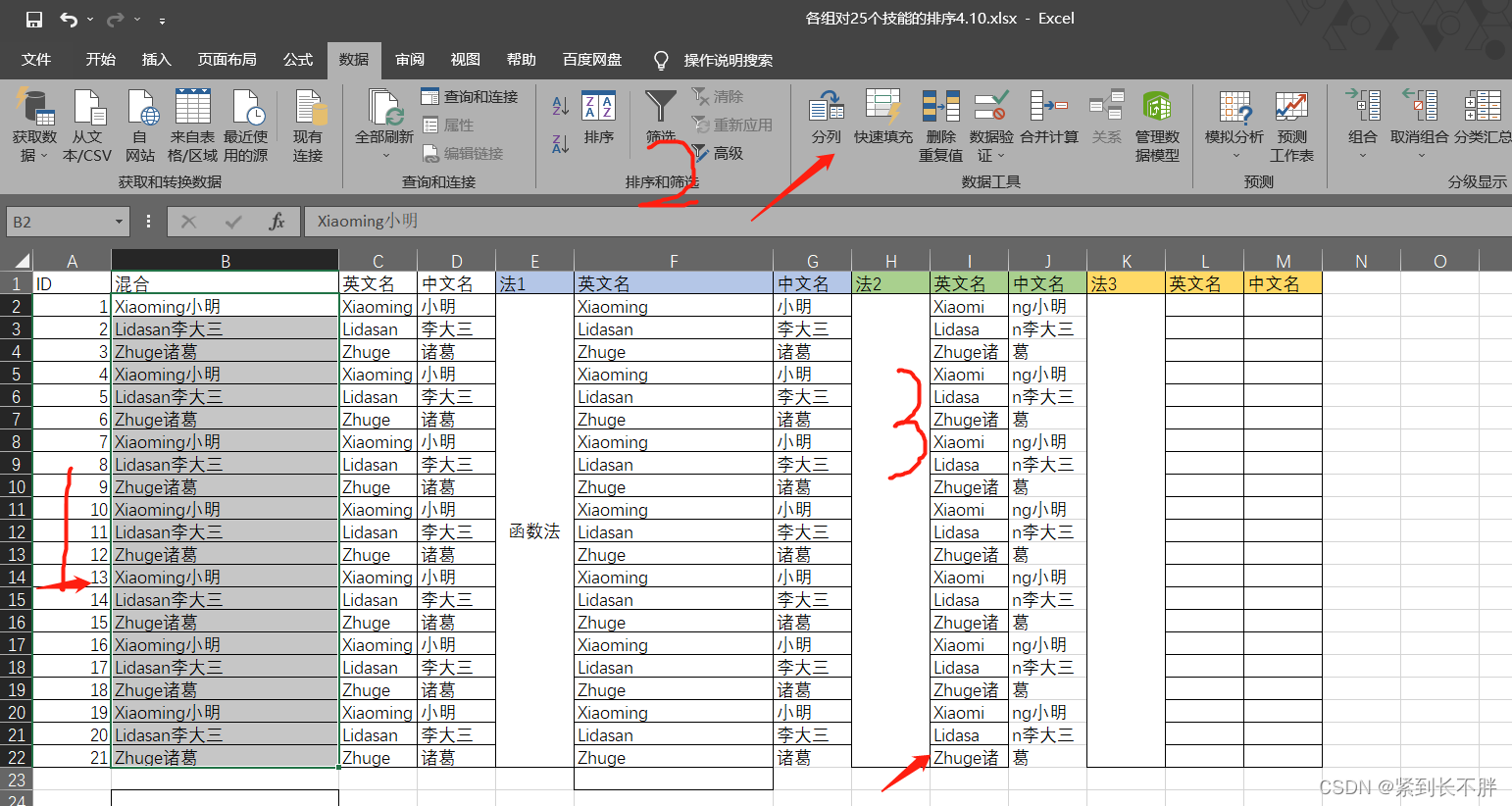The image size is (1512, 806).
Task: Click the 清除 filter button
Action: (718, 96)
